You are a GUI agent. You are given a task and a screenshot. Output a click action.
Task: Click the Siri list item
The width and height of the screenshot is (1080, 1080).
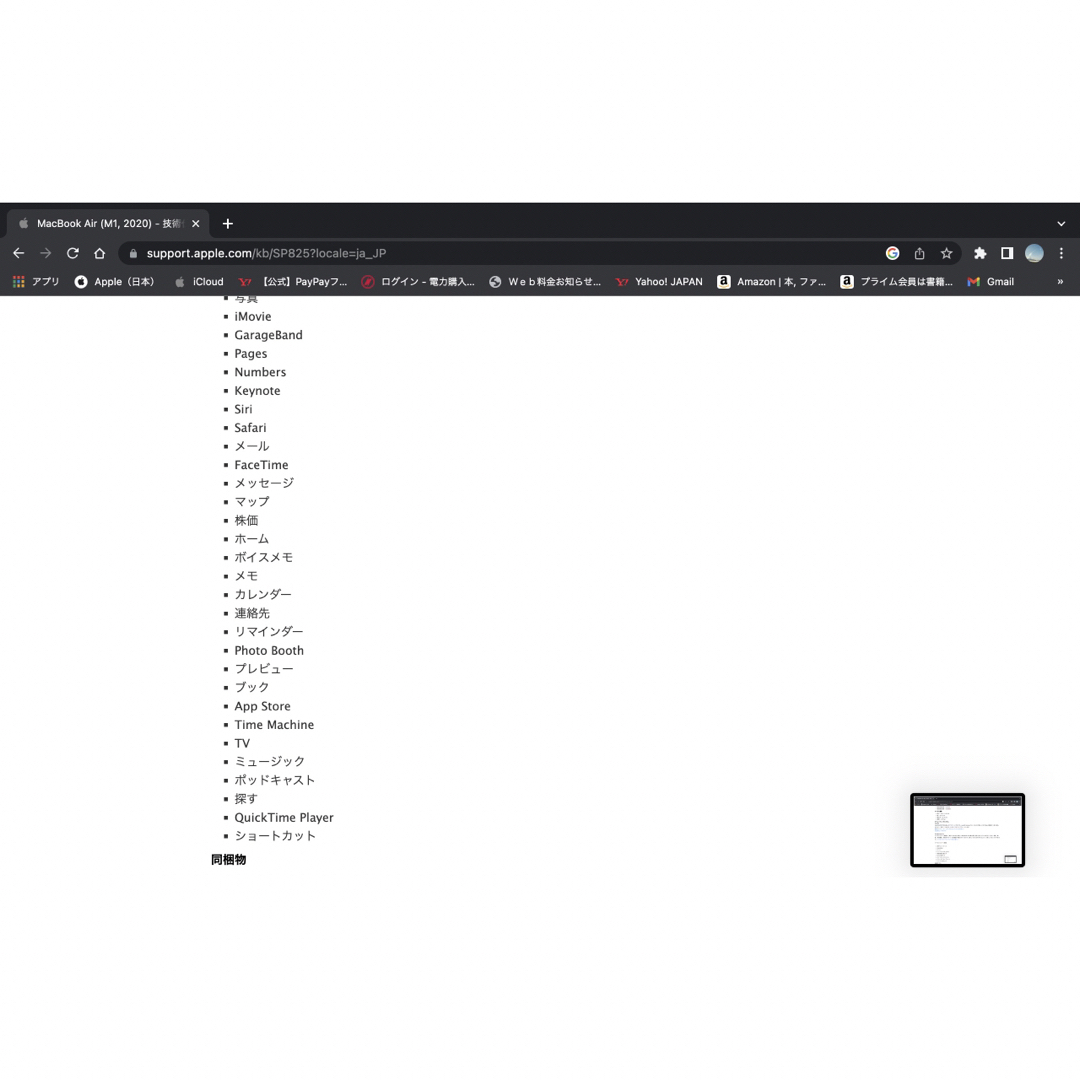pyautogui.click(x=243, y=409)
